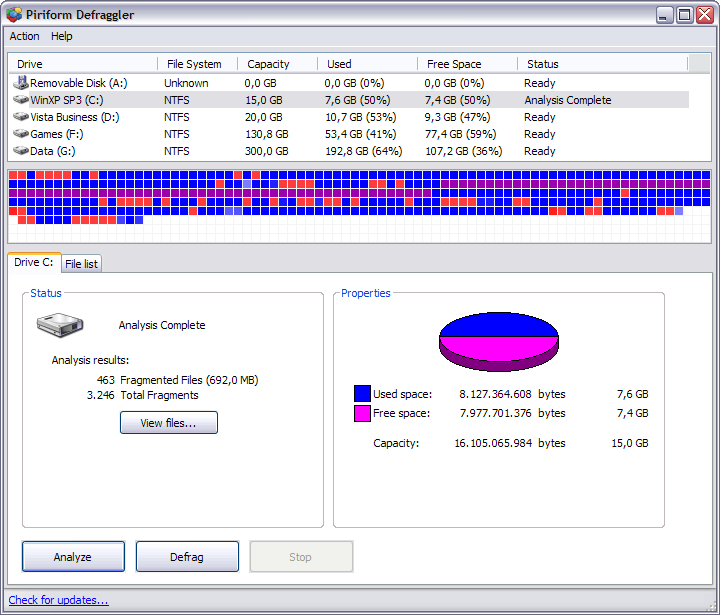The width and height of the screenshot is (720, 615).
Task: Maximize the Defraggler window
Action: pos(684,15)
